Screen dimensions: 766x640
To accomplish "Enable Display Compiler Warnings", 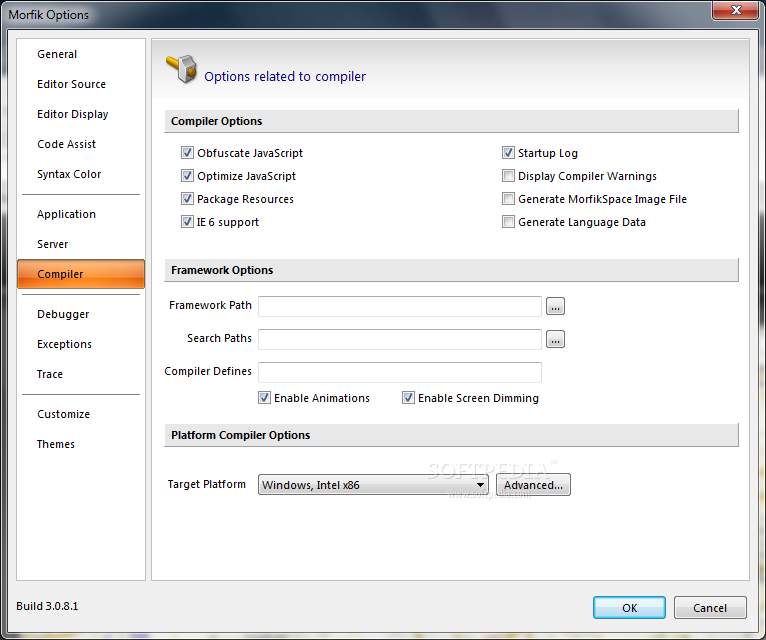I will coord(508,175).
